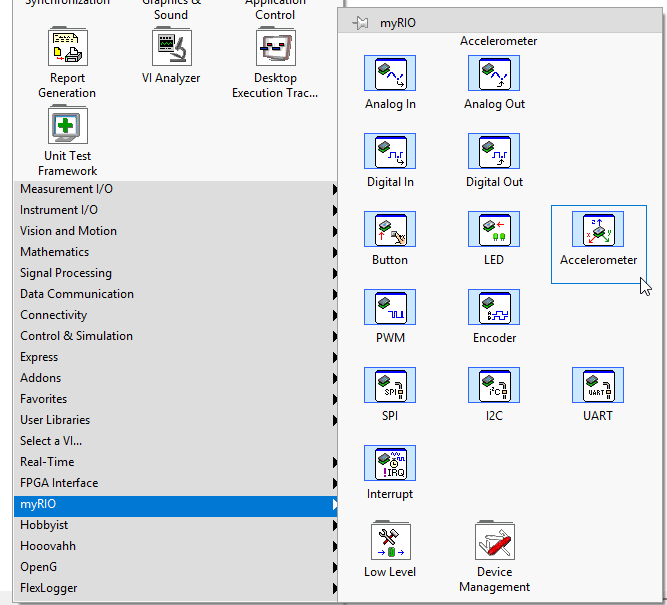Select the Analog In palette icon

(390, 73)
